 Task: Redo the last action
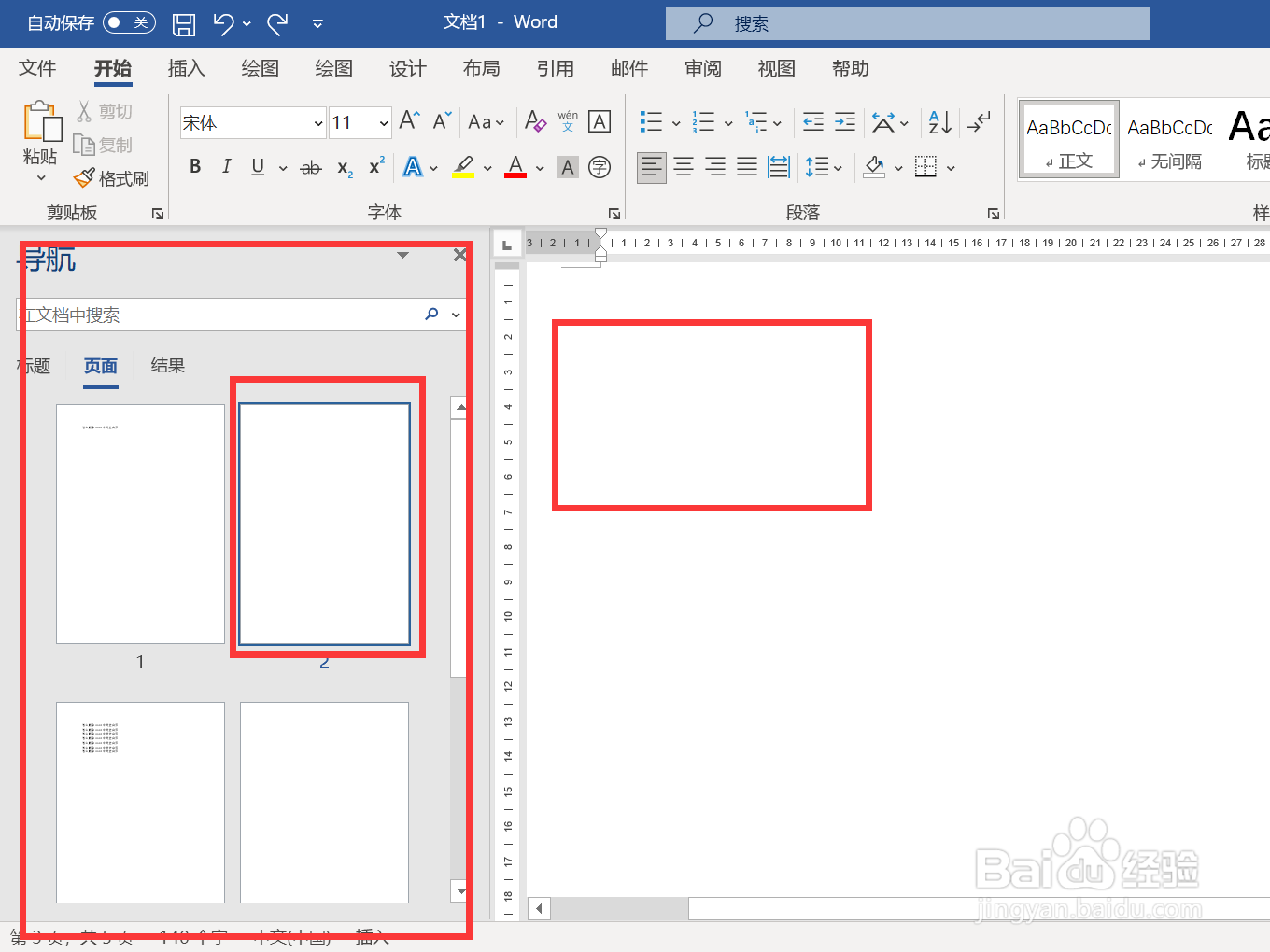[277, 23]
